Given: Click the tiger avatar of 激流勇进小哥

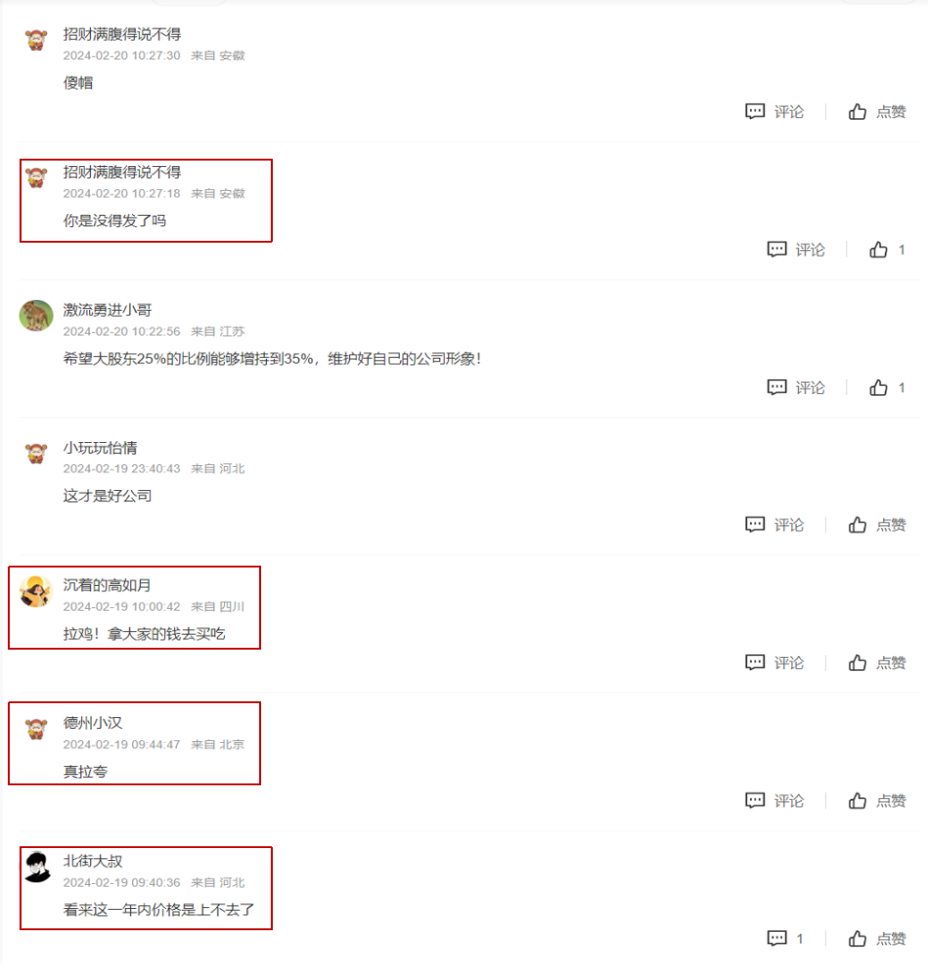Looking at the screenshot, I should [x=36, y=315].
